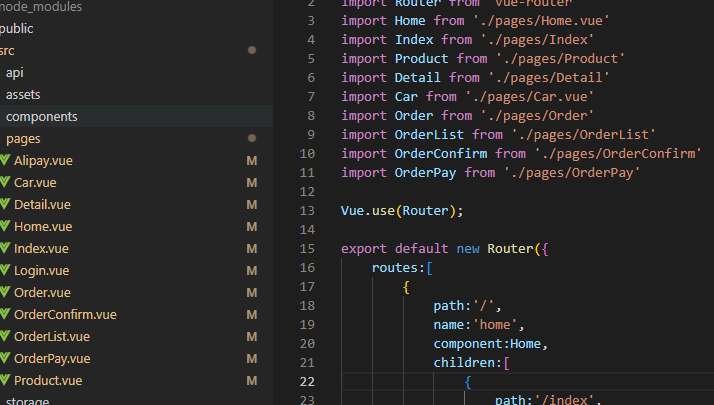
Task: Expand the components folder
Action: pos(41,117)
